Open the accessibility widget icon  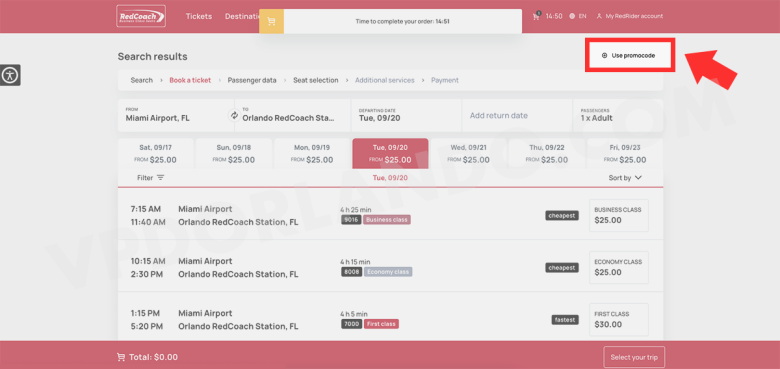10,75
